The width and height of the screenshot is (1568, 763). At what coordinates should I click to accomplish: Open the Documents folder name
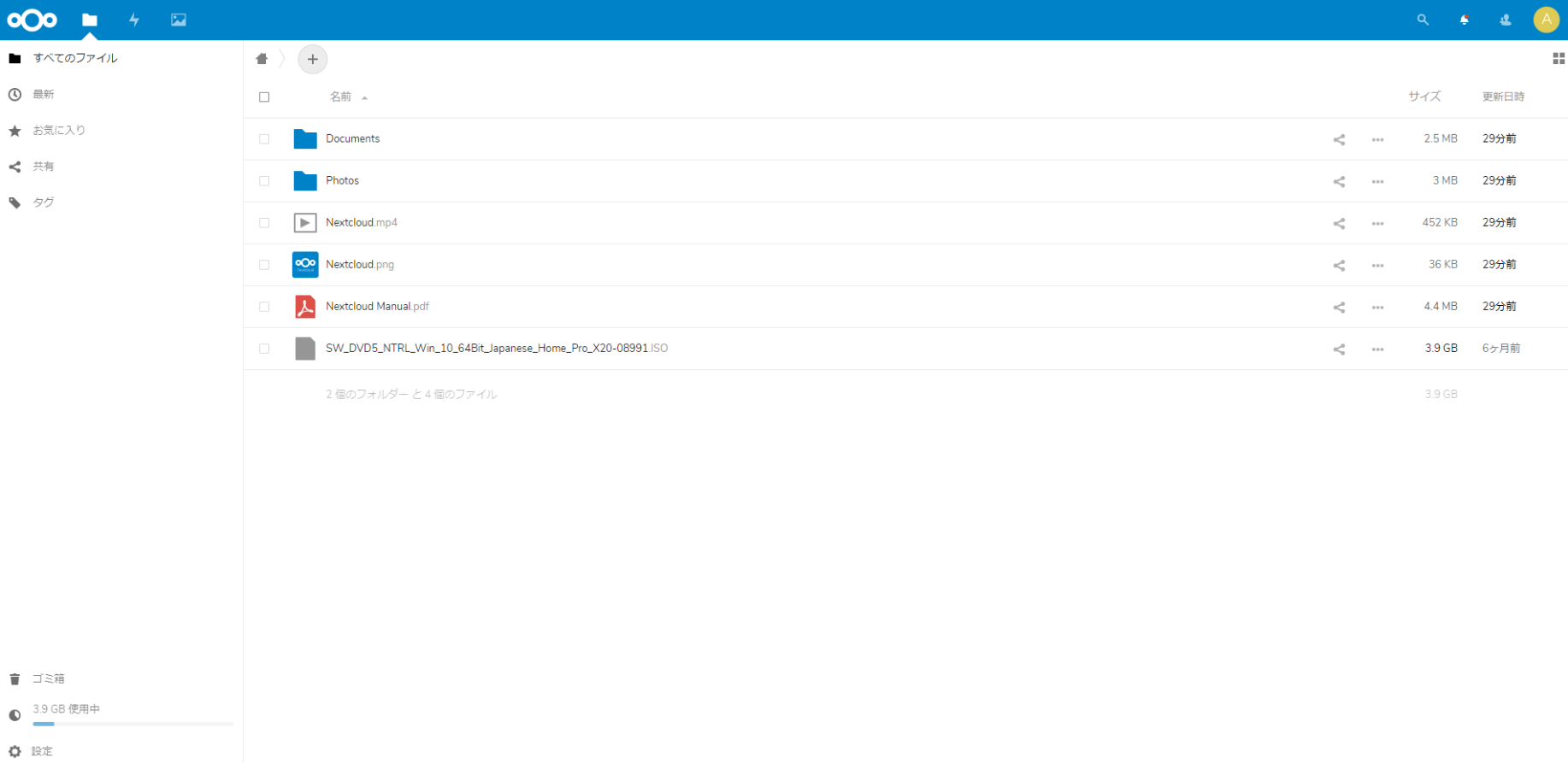click(x=352, y=138)
